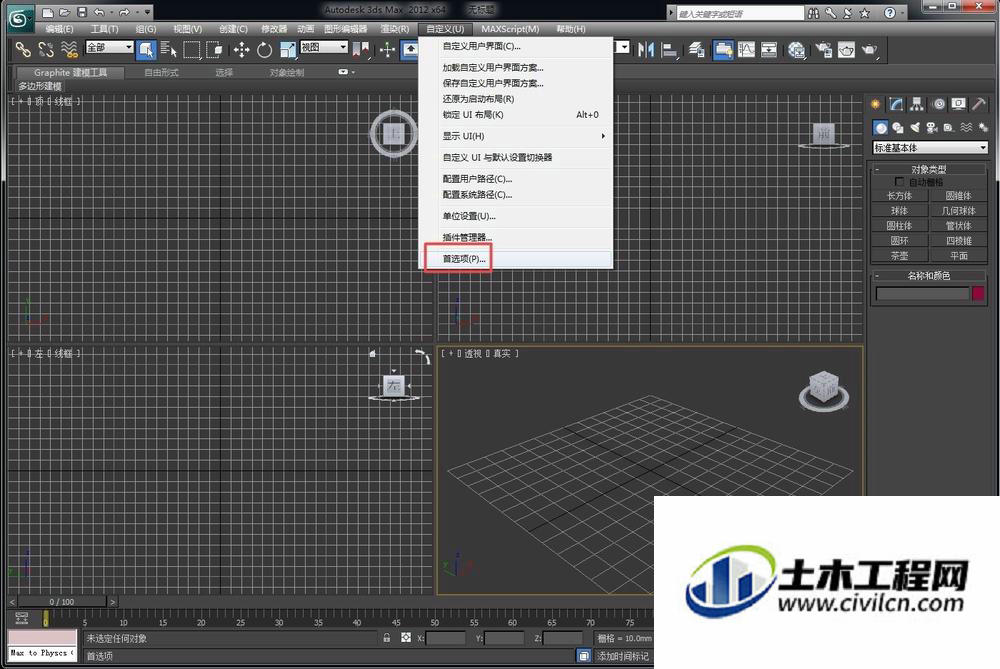Choose 自定义用户界面(C)... menu entry
This screenshot has width=1000, height=669.
click(516, 46)
